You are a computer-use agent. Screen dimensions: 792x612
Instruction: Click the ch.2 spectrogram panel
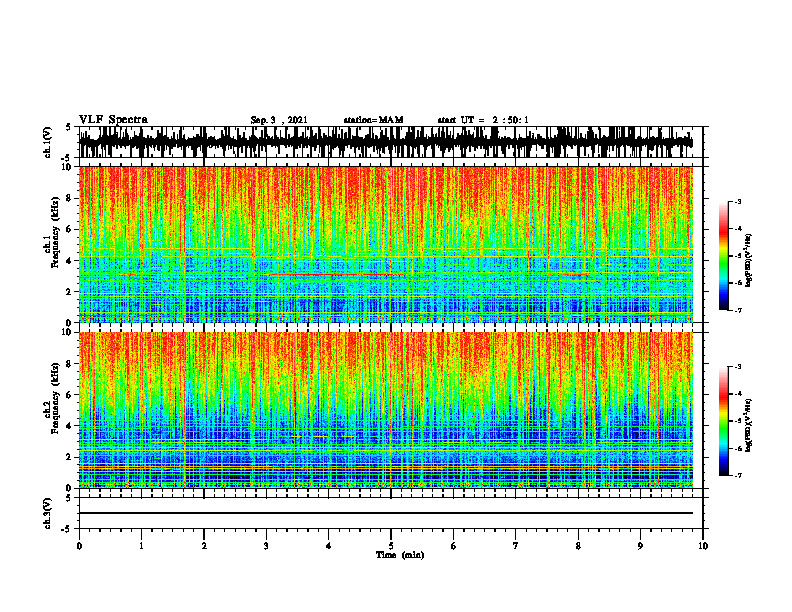tap(386, 410)
